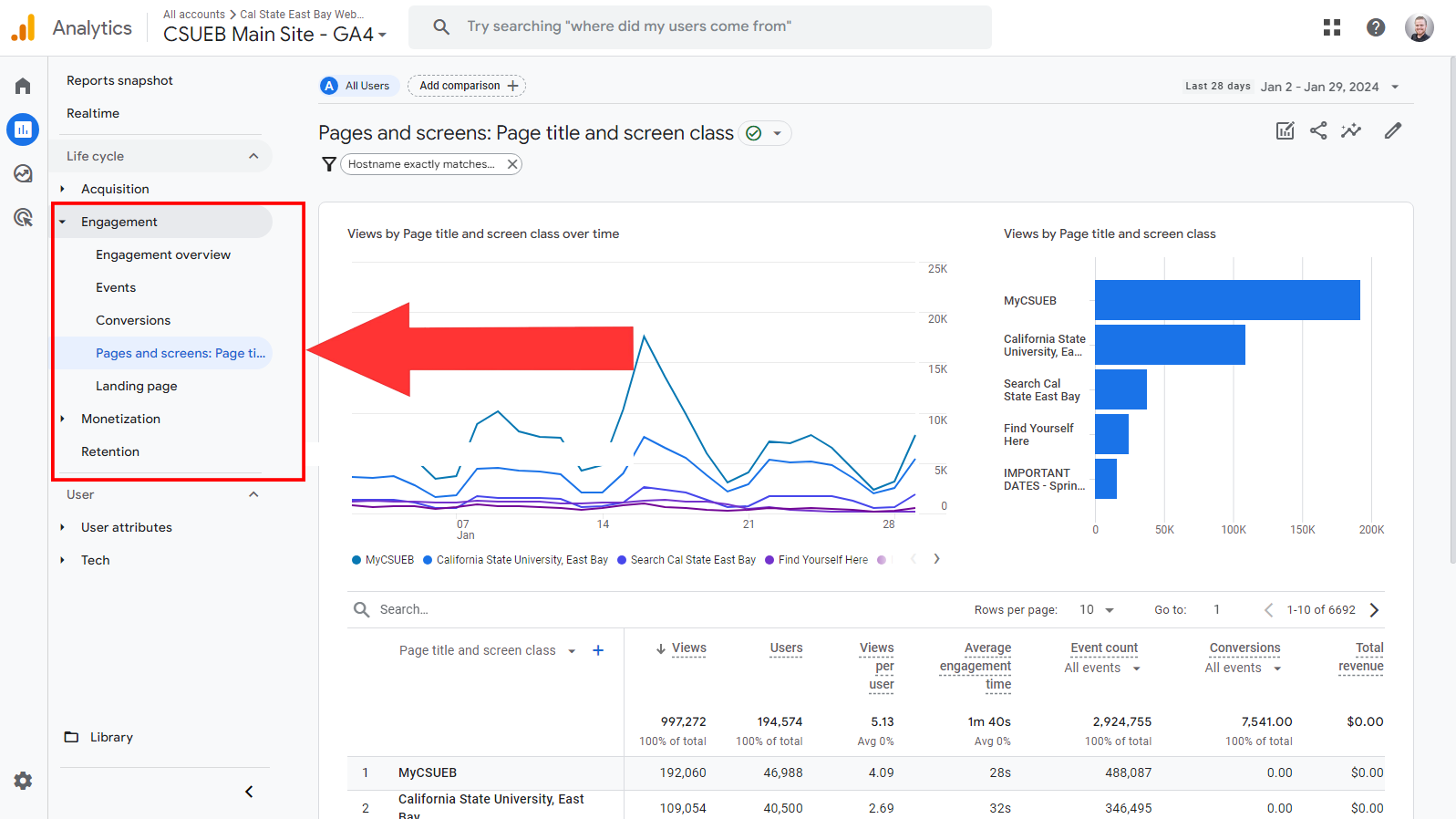The height and width of the screenshot is (819, 1456).
Task: Open the Explore icon in left rail
Action: coord(23,173)
